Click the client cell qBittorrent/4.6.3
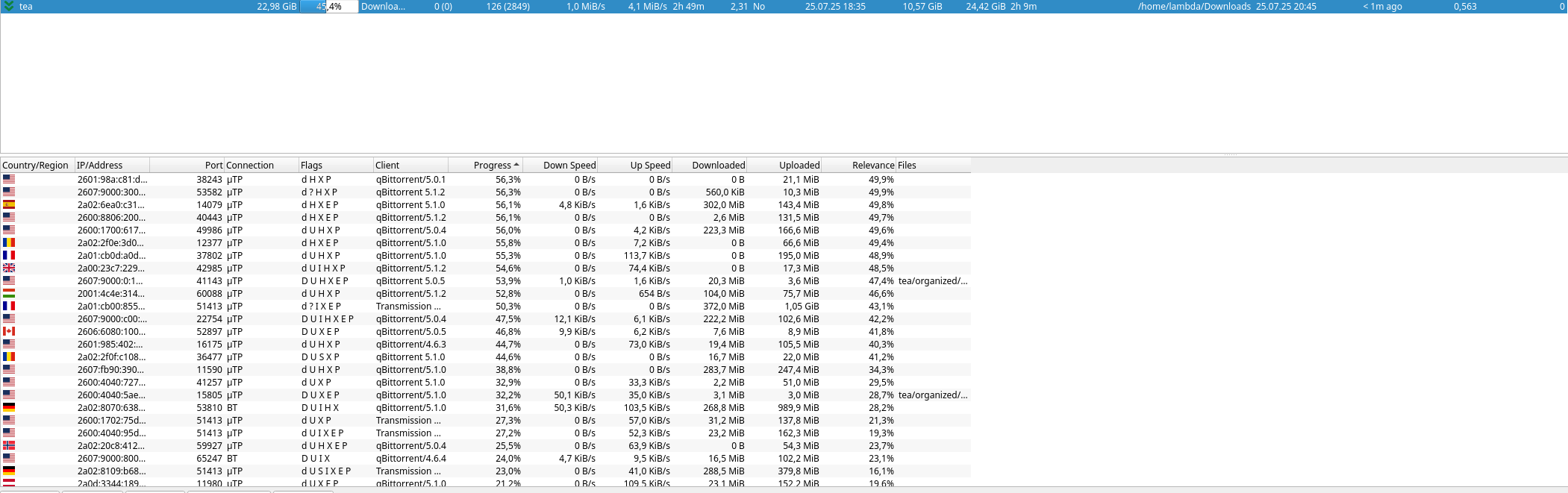The height and width of the screenshot is (493, 1568). 411,344
